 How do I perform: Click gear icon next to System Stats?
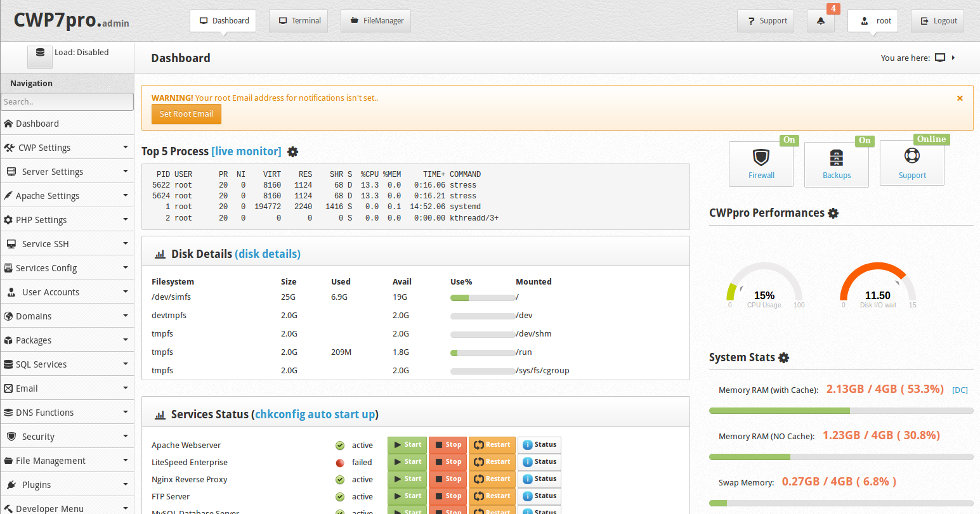point(783,358)
